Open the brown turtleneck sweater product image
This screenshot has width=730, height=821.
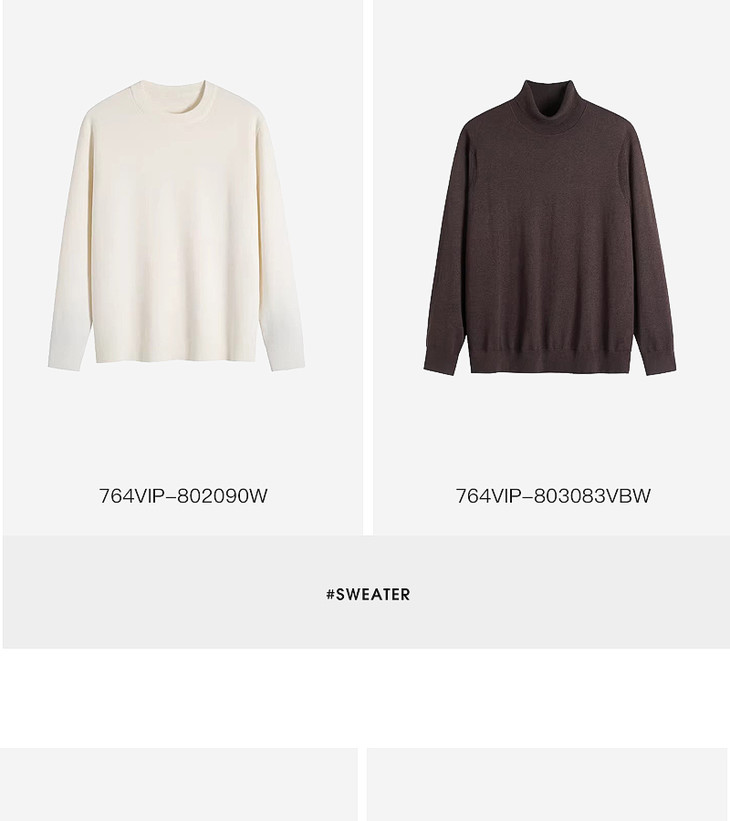click(x=550, y=227)
